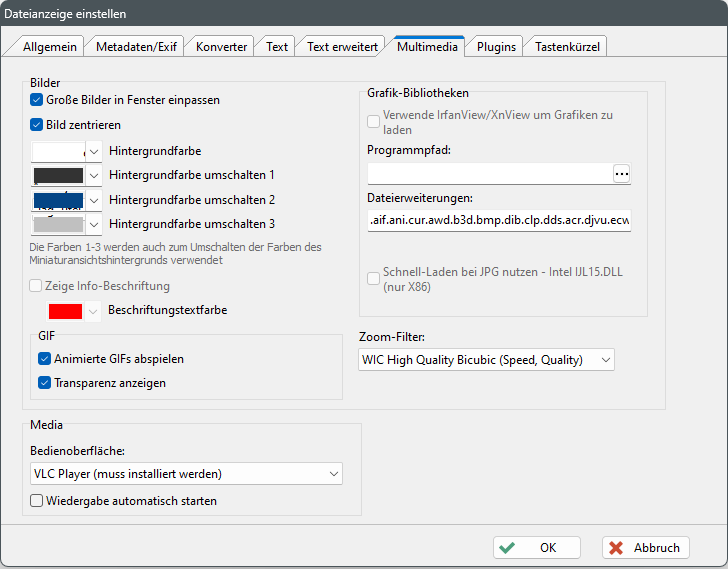The width and height of the screenshot is (728, 569).
Task: Go to the Plugins tab
Action: 496,47
